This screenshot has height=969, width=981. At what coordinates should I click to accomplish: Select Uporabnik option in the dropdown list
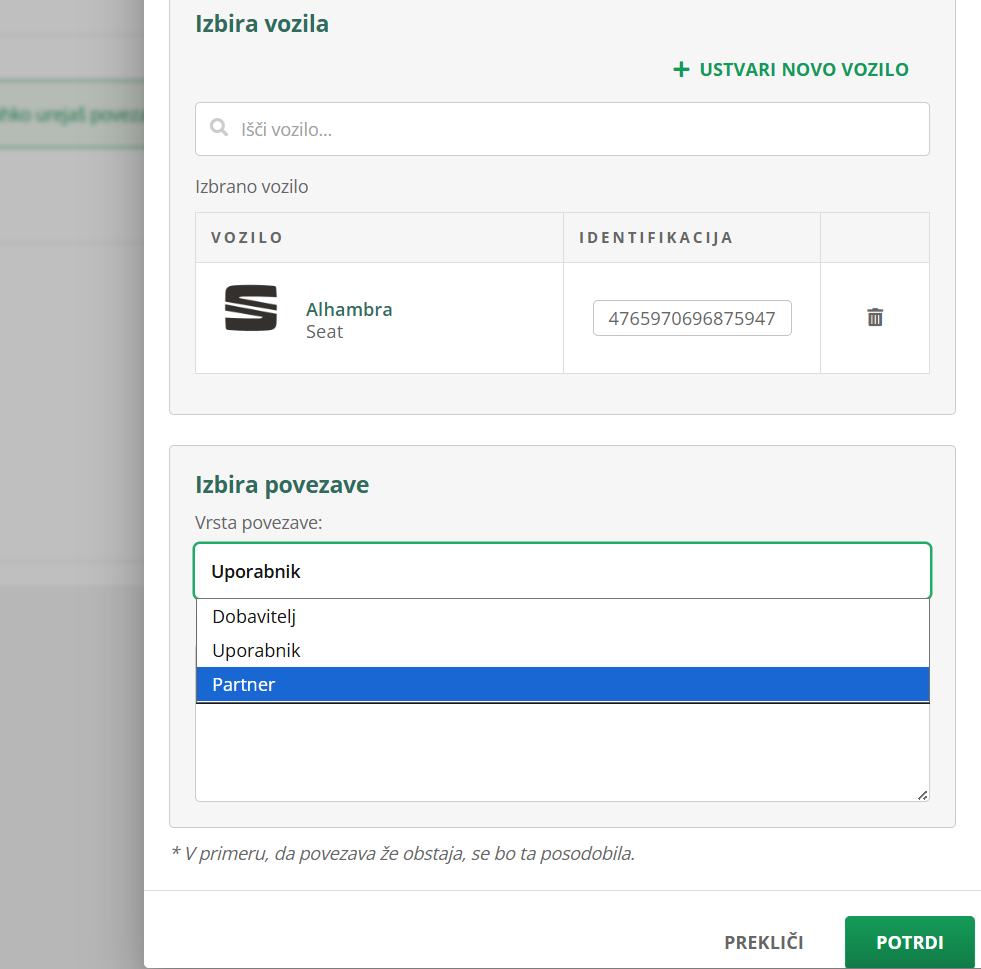pyautogui.click(x=256, y=651)
